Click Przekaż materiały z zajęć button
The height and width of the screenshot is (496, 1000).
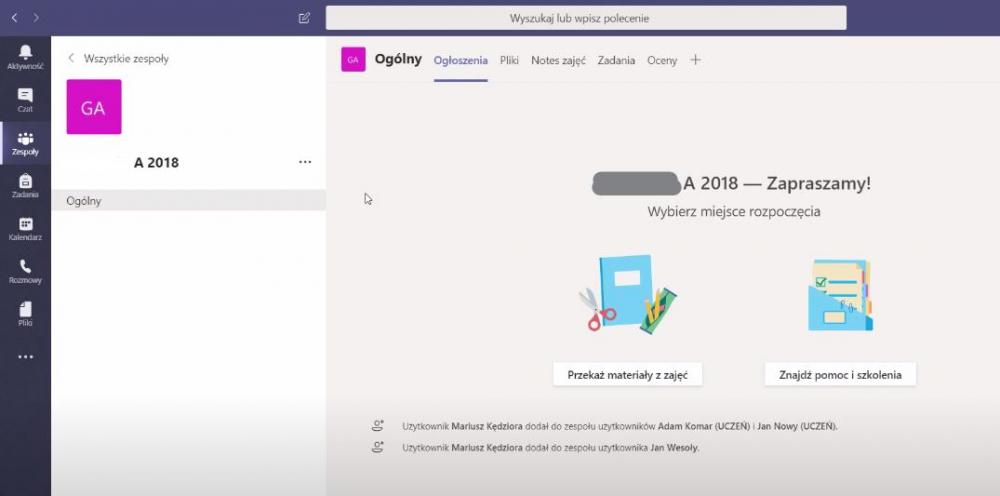coord(628,375)
